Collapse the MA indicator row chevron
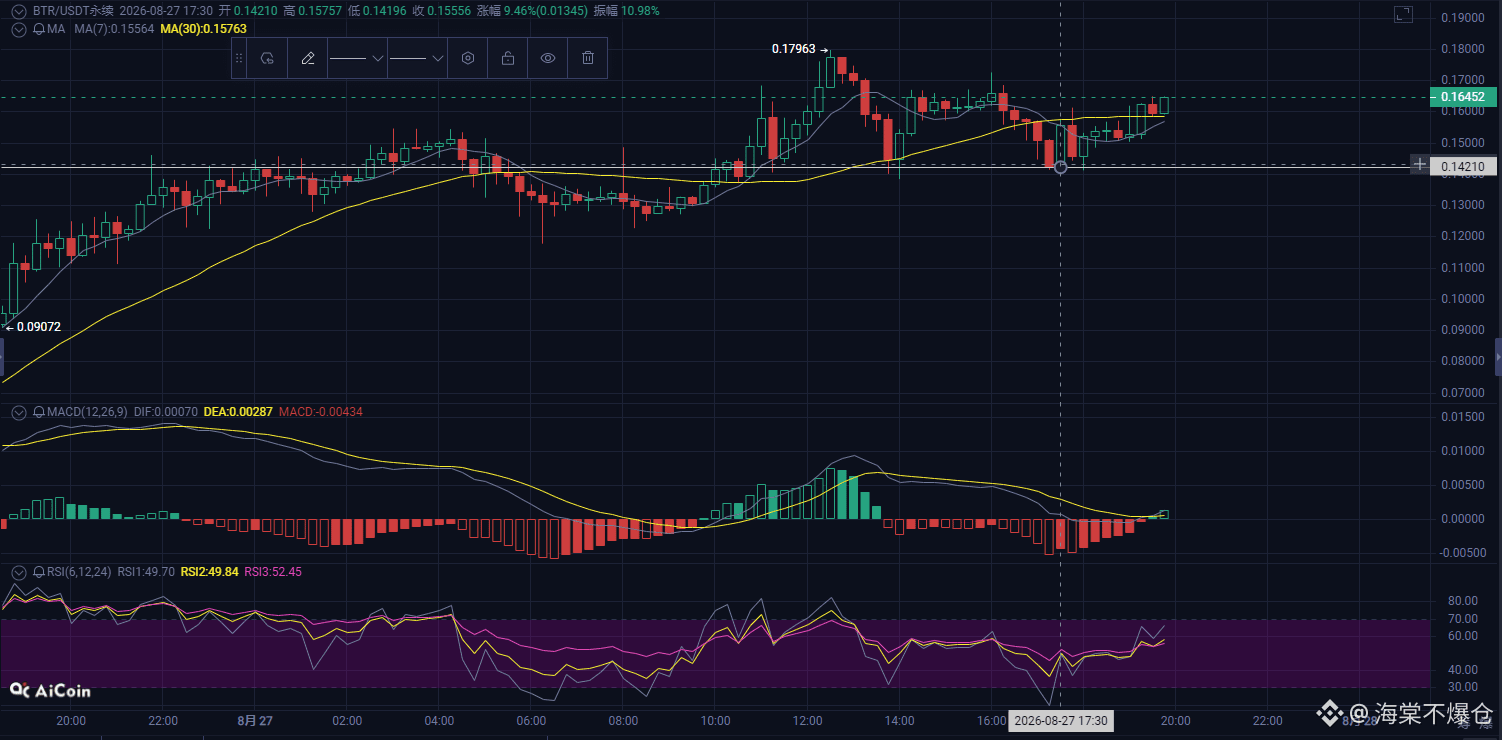Screen dimensions: 1502x740 (19, 29)
